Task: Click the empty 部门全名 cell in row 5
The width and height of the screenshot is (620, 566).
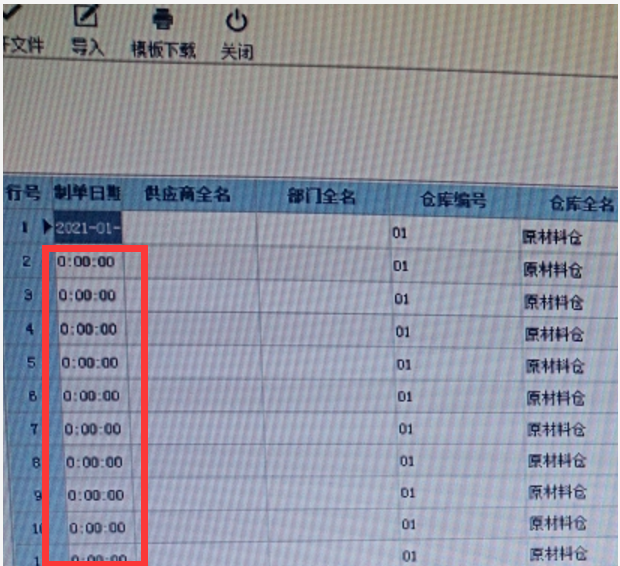Action: click(328, 365)
